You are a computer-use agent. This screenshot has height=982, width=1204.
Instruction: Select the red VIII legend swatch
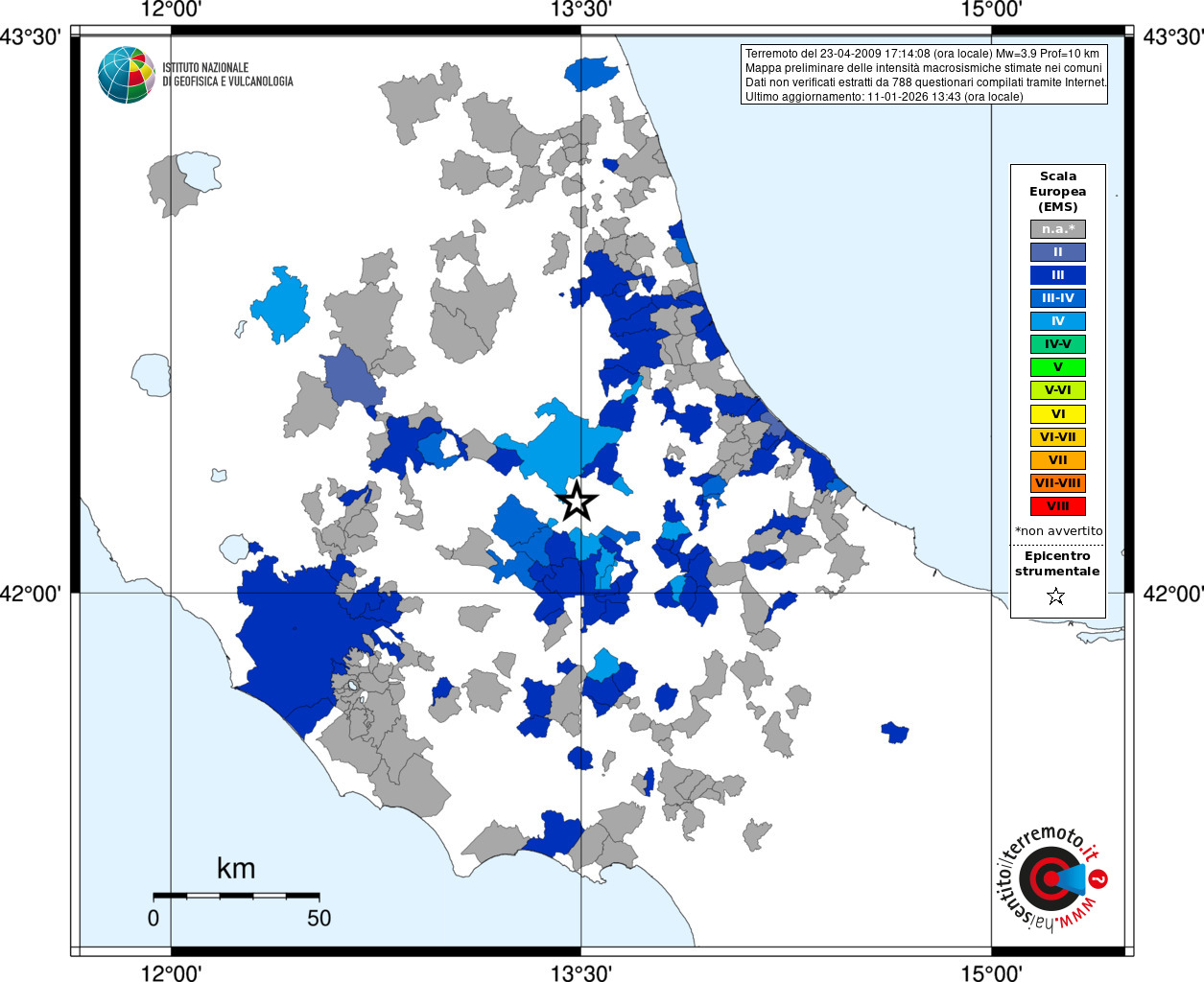click(x=1058, y=506)
